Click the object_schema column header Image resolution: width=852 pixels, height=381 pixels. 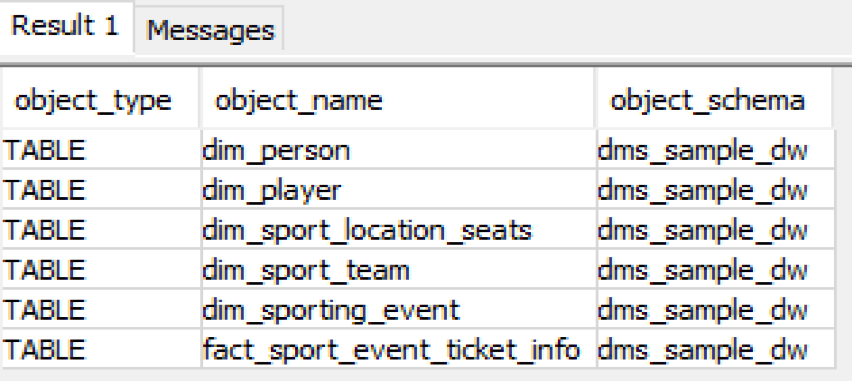coord(714,98)
